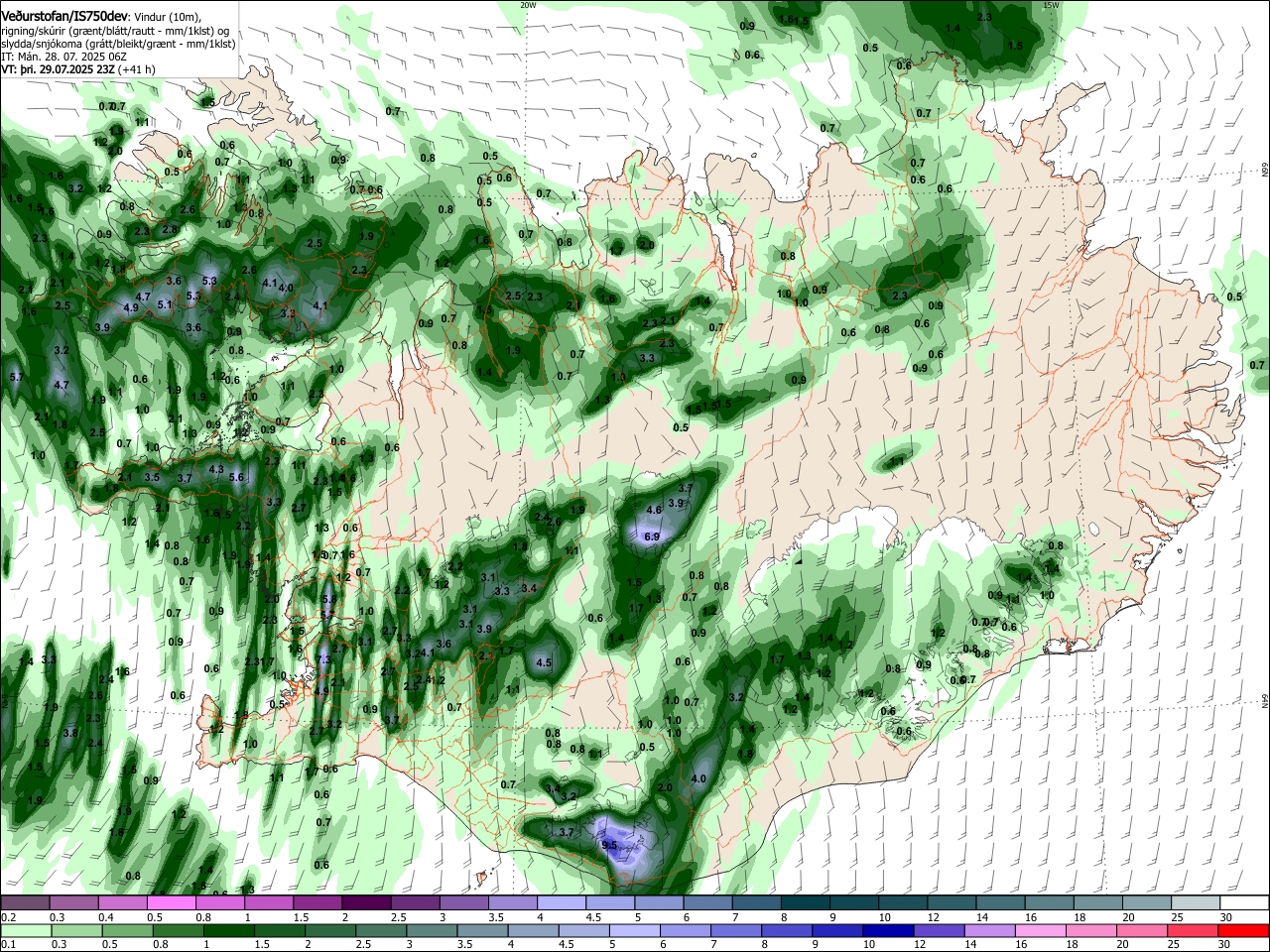Click the 15W longitude label at the top

click(x=1052, y=5)
